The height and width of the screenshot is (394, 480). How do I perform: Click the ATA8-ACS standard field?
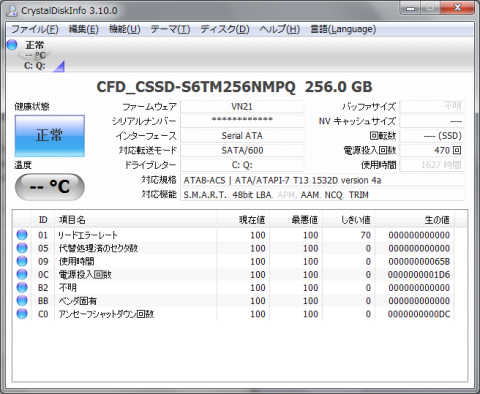[323, 180]
